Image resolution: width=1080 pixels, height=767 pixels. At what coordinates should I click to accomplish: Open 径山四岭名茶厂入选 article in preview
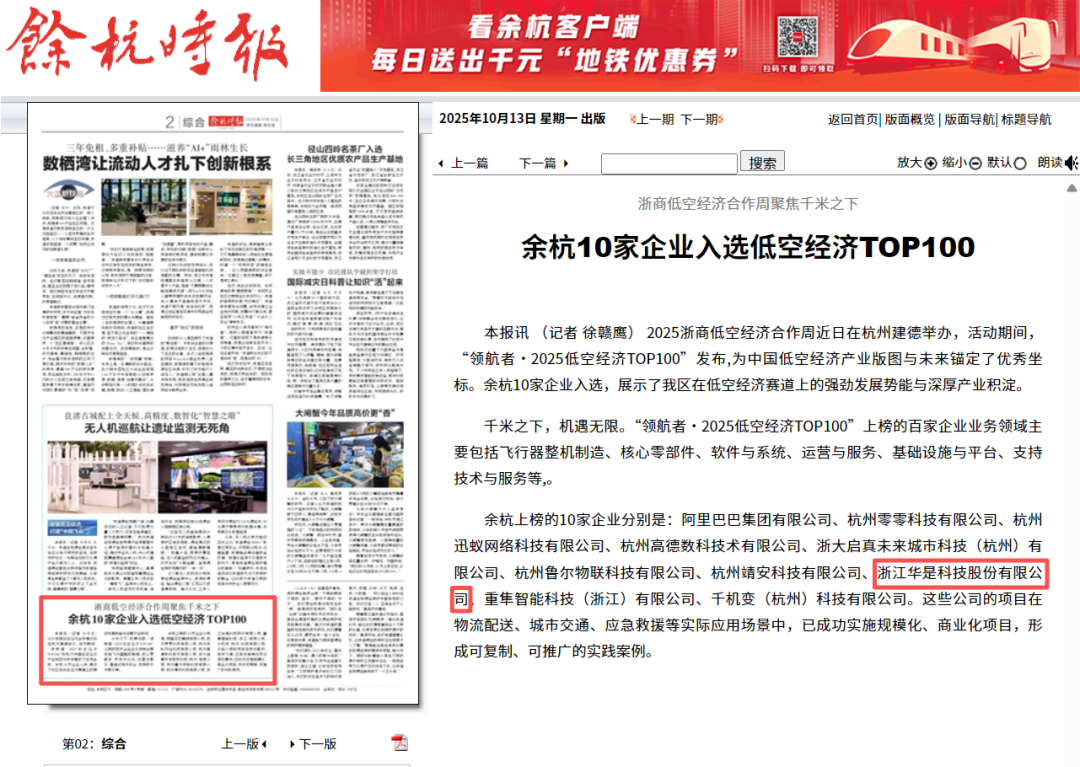345,154
